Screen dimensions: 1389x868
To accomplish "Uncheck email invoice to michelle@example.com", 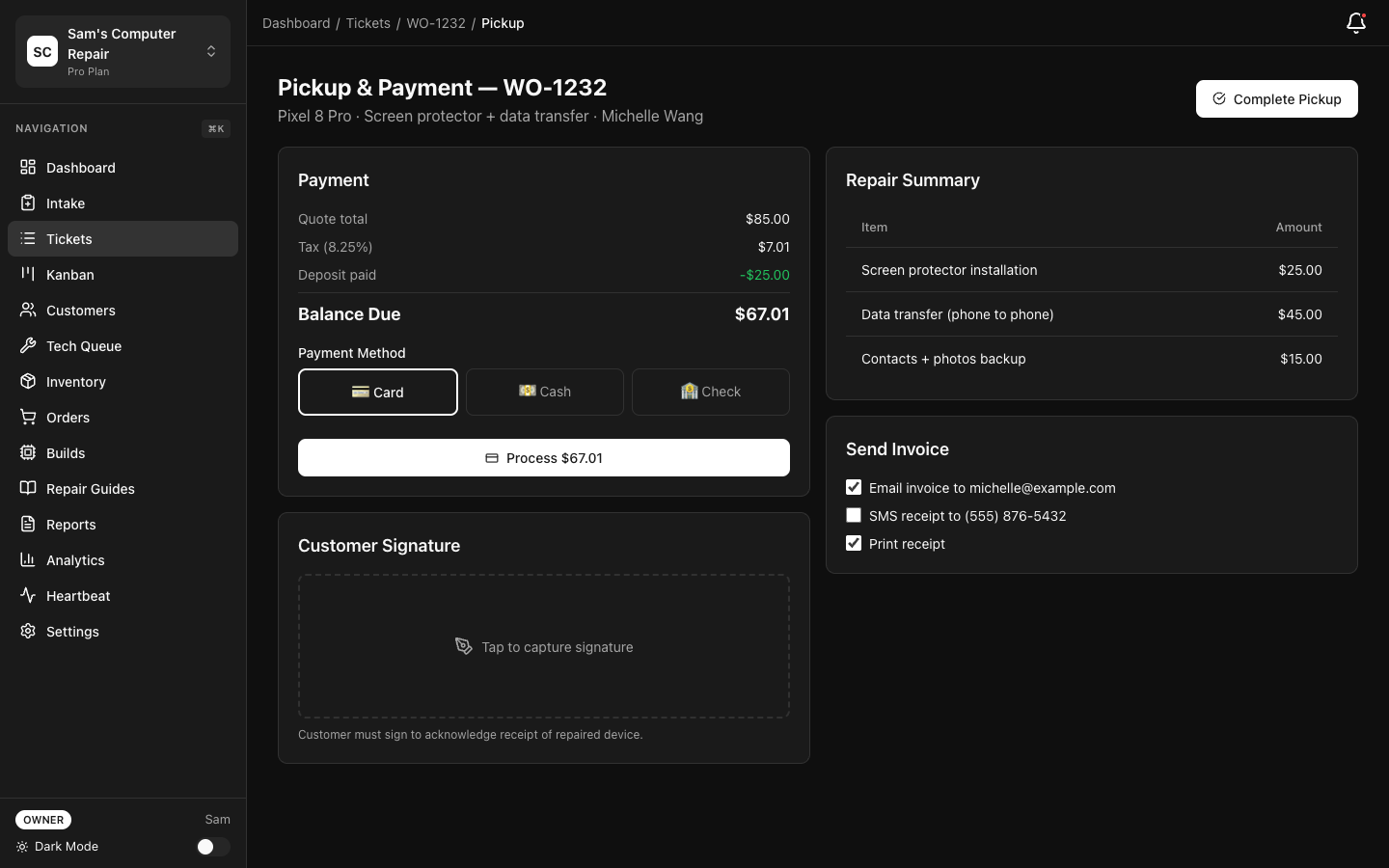I will pyautogui.click(x=854, y=487).
